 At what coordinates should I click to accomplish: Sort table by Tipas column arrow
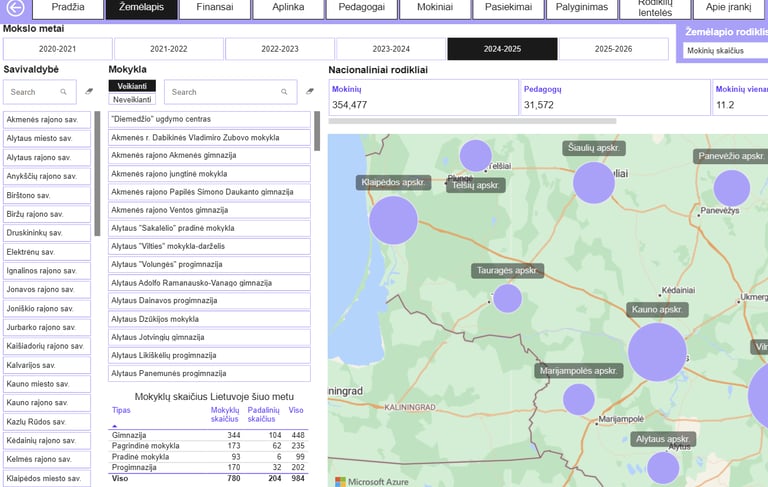114,426
